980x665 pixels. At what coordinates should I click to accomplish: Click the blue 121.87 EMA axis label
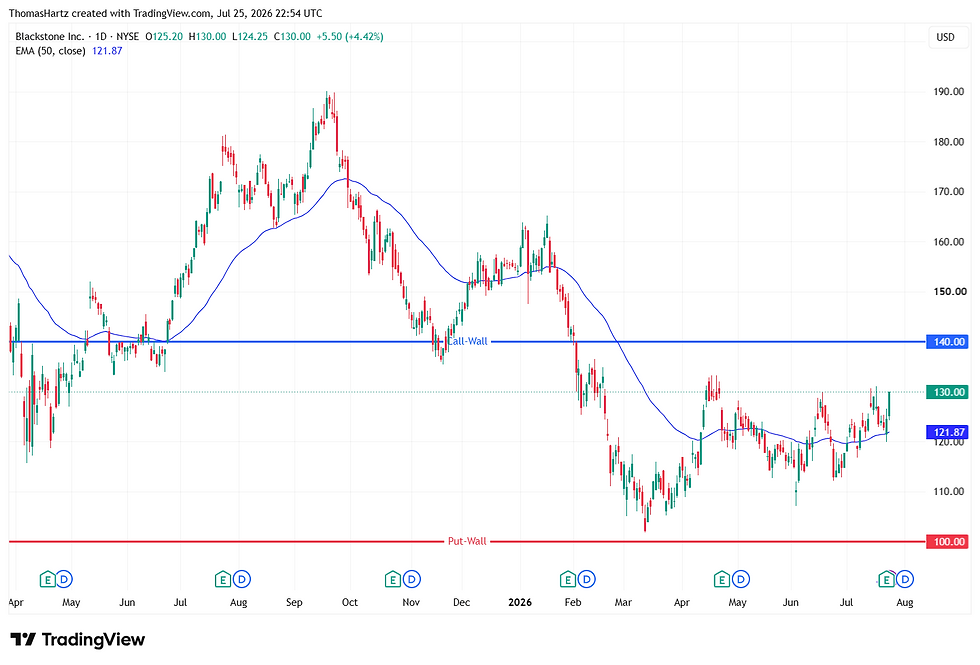pyautogui.click(x=947, y=432)
